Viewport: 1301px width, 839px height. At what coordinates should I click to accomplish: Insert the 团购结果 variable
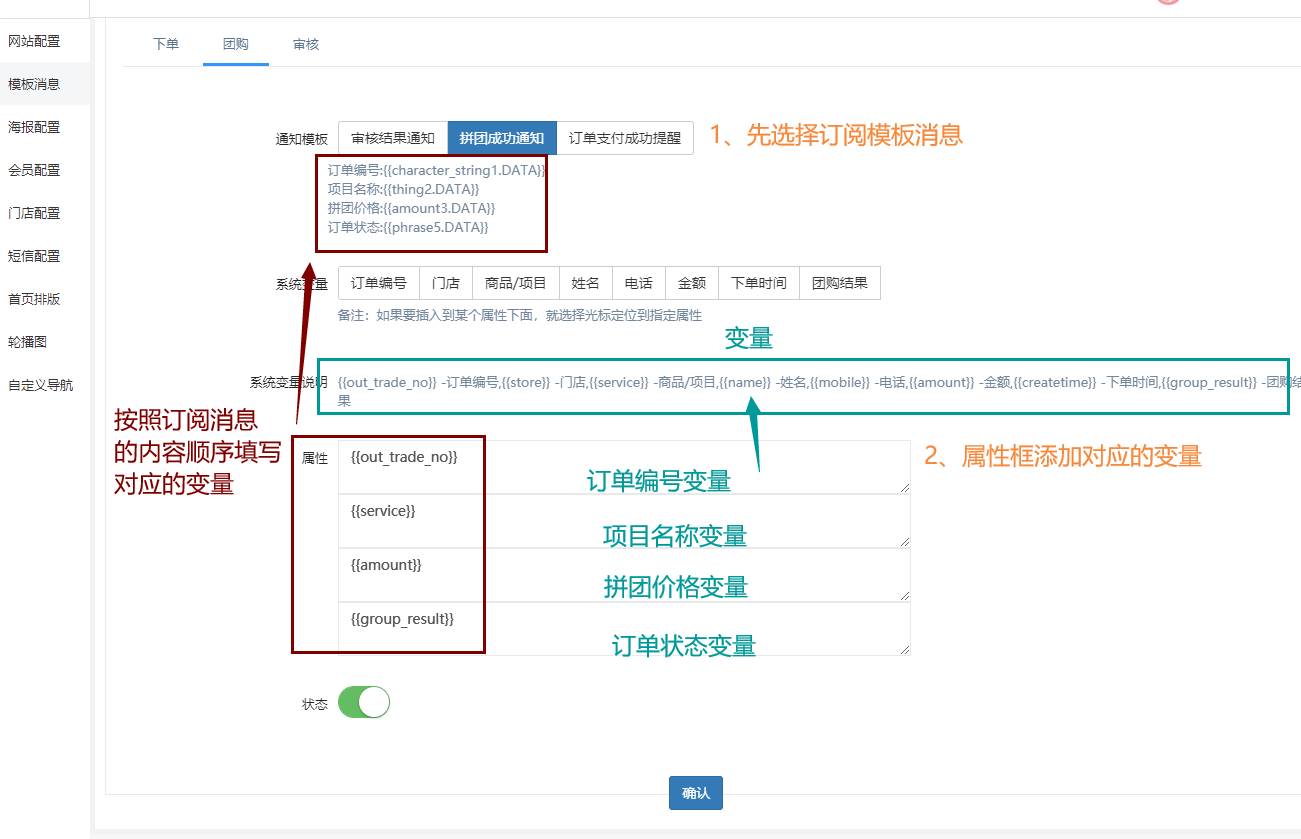pyautogui.click(x=840, y=283)
